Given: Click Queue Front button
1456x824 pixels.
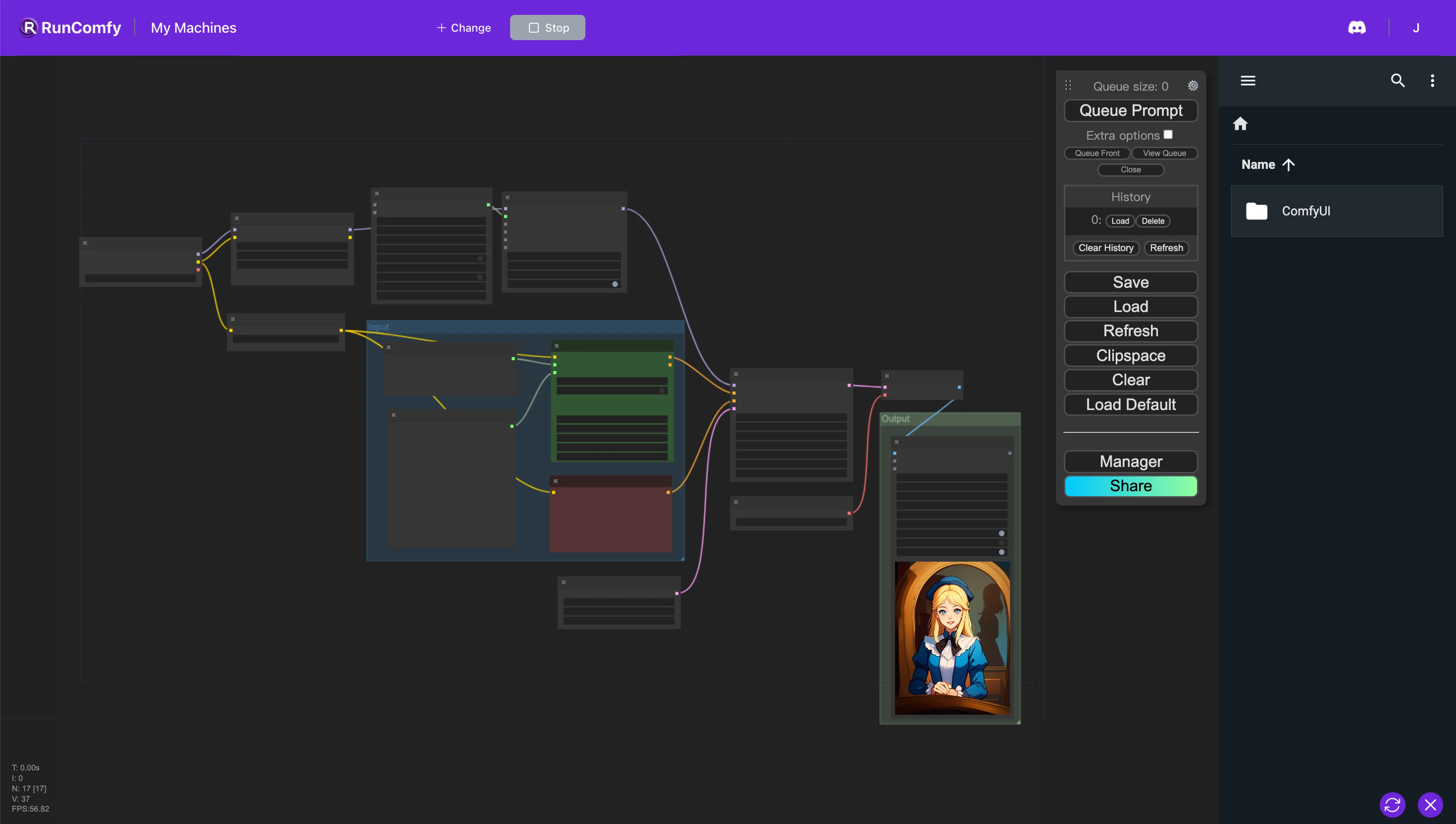Looking at the screenshot, I should (1097, 153).
